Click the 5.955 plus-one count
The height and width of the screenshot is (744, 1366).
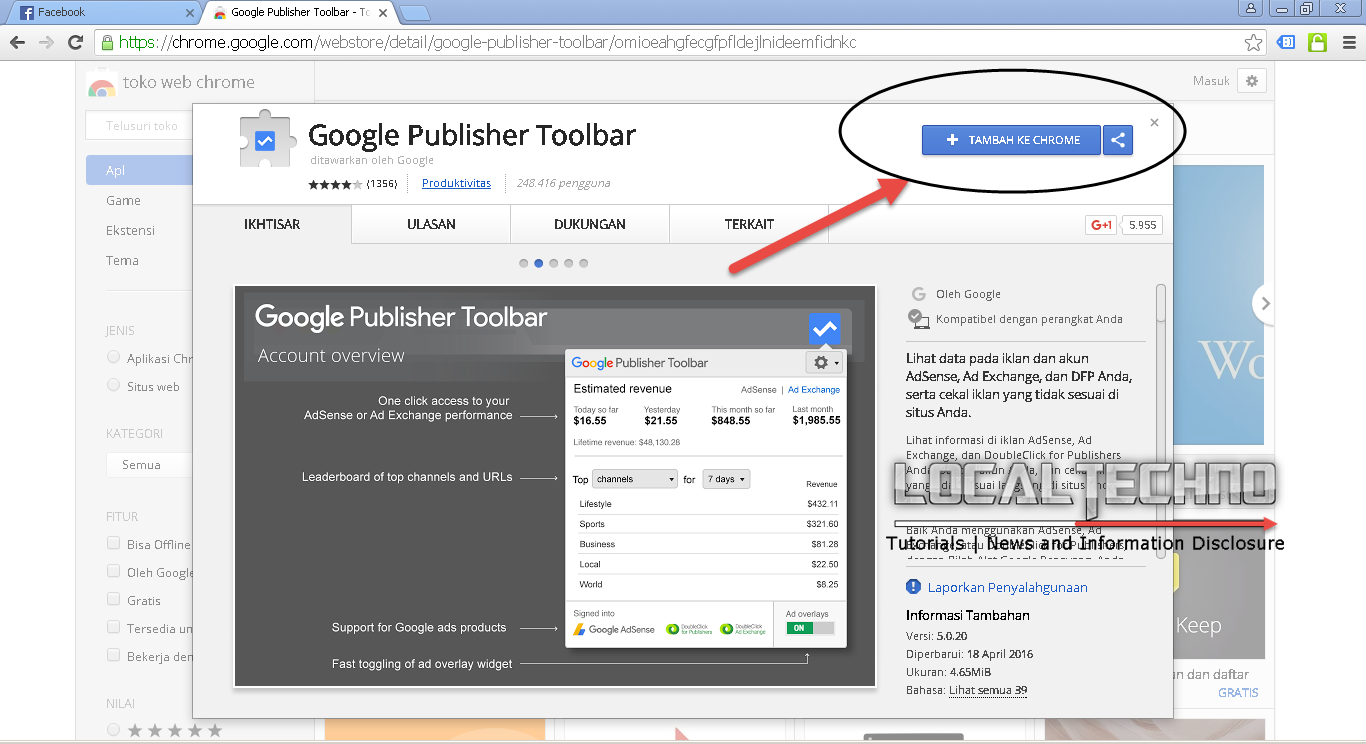tap(1142, 225)
